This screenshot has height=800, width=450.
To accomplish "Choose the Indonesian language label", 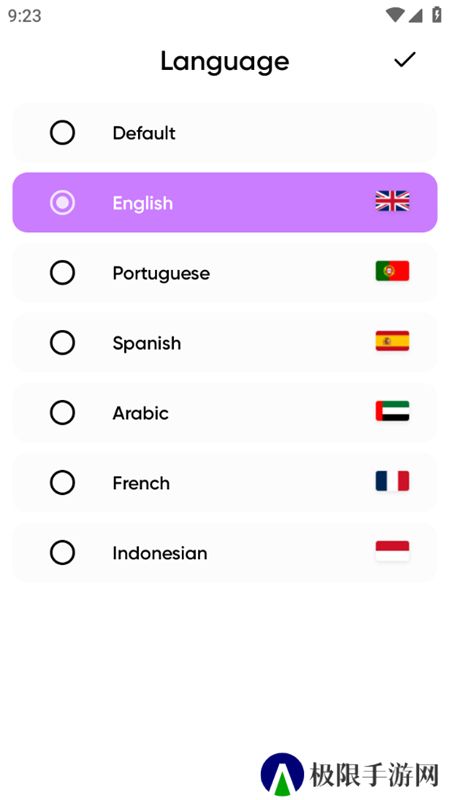I will pos(160,553).
